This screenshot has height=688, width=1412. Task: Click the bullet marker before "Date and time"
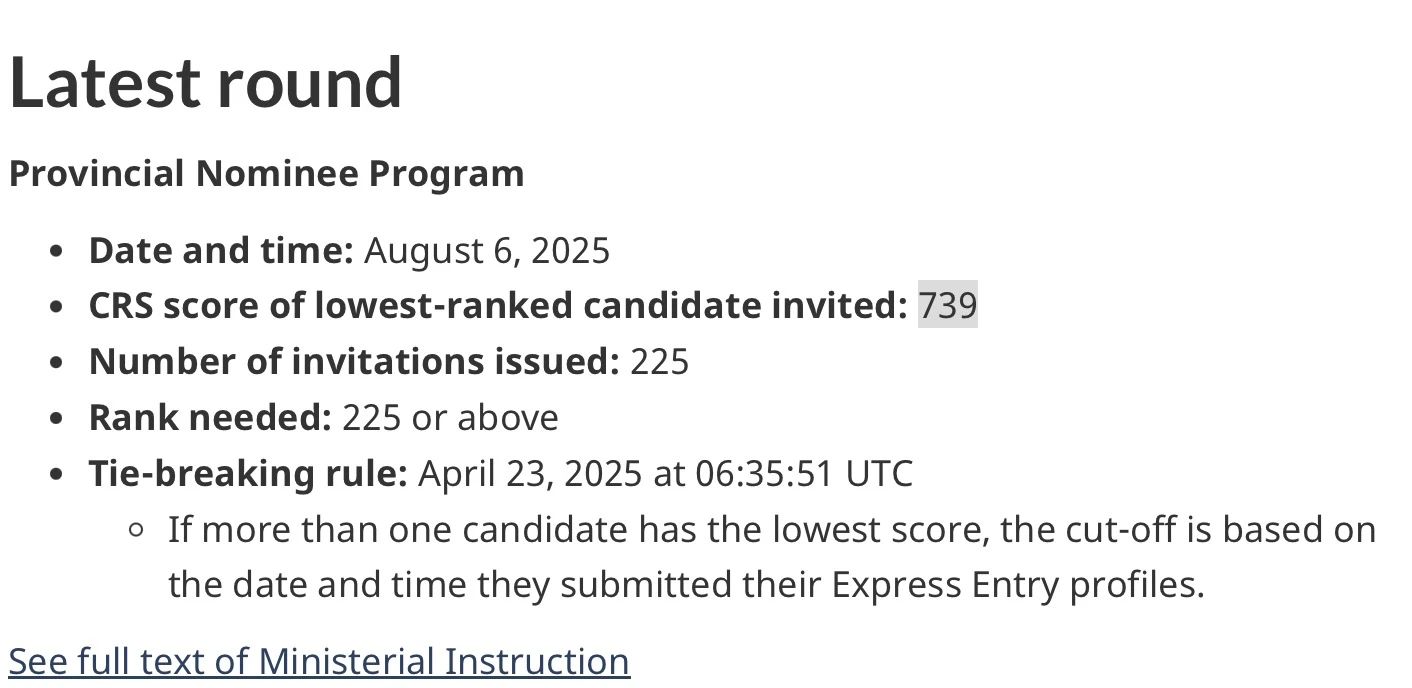point(59,251)
